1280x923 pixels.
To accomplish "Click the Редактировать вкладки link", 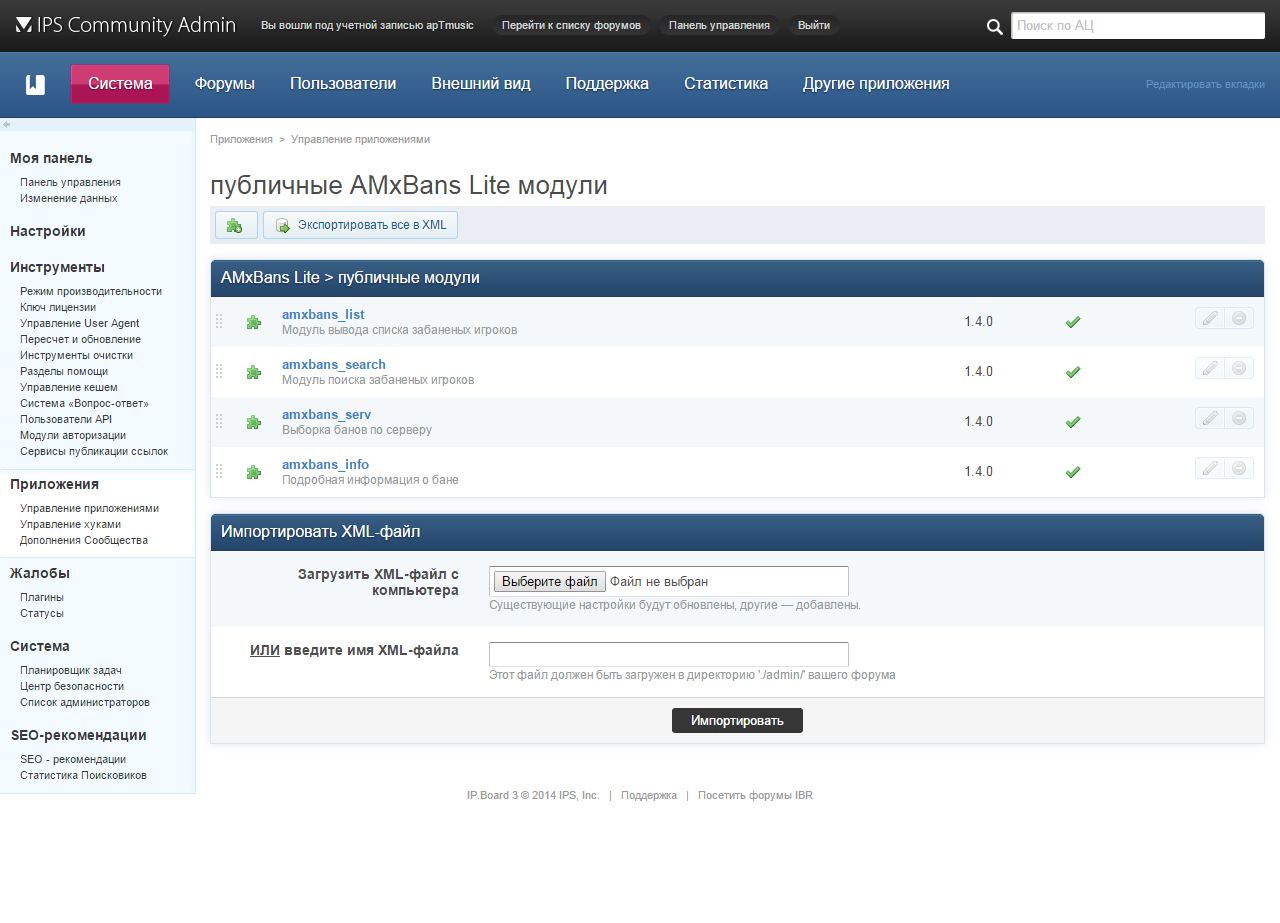I will coord(1205,85).
